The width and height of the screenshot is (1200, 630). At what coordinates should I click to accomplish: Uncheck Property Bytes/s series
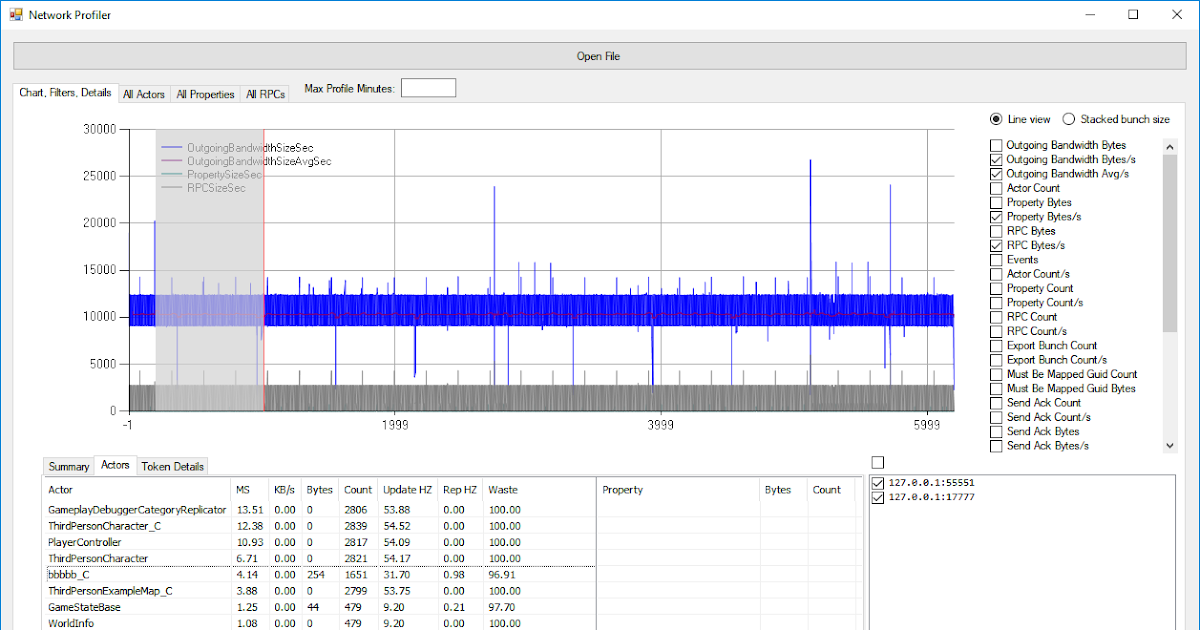996,216
